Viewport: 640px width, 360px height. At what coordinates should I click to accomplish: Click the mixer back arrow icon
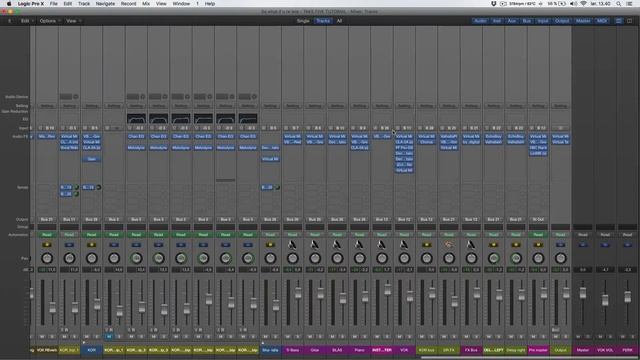(10, 21)
